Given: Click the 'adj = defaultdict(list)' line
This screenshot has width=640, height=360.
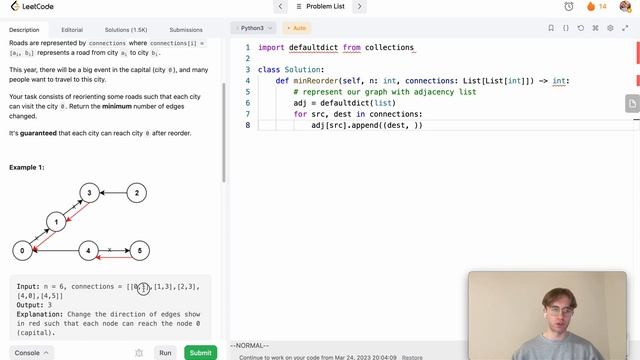Looking at the screenshot, I should [x=344, y=103].
